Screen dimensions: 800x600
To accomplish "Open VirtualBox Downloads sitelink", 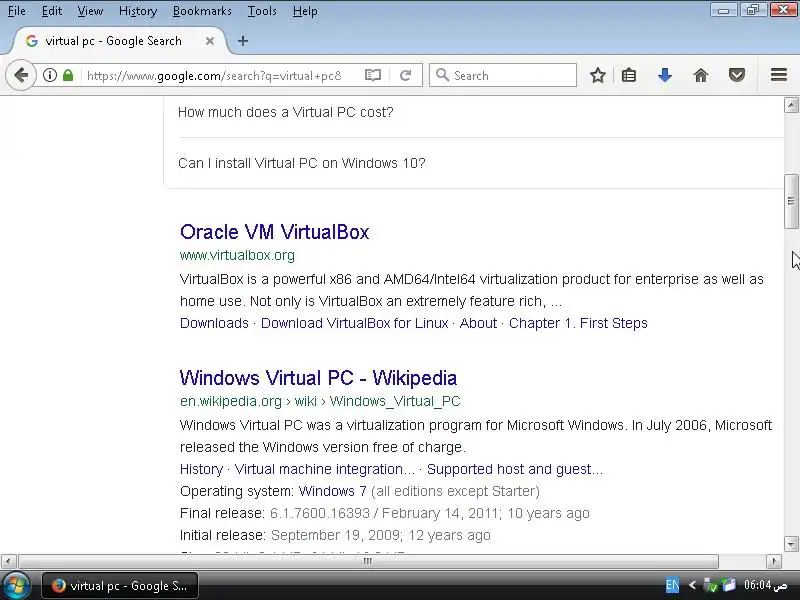I will [214, 323].
